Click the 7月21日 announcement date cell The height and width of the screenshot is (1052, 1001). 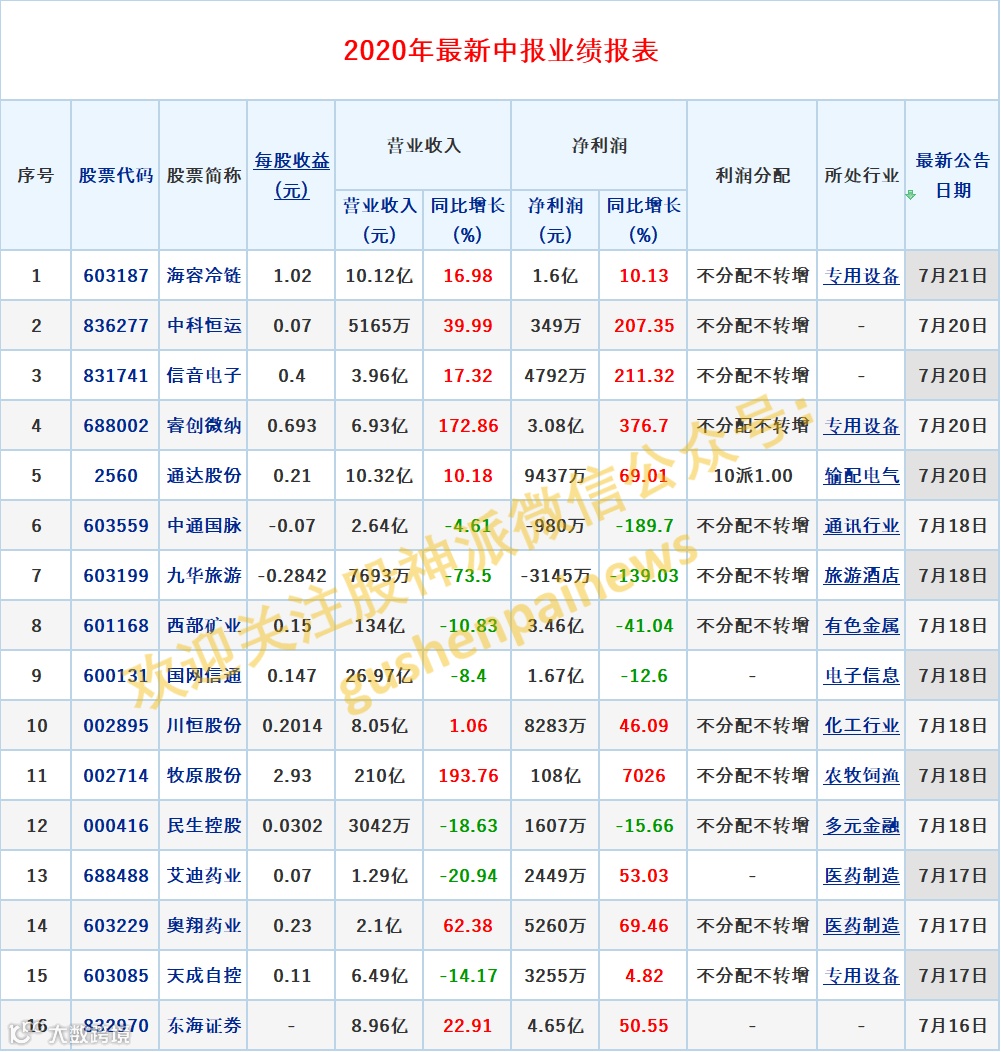click(953, 276)
